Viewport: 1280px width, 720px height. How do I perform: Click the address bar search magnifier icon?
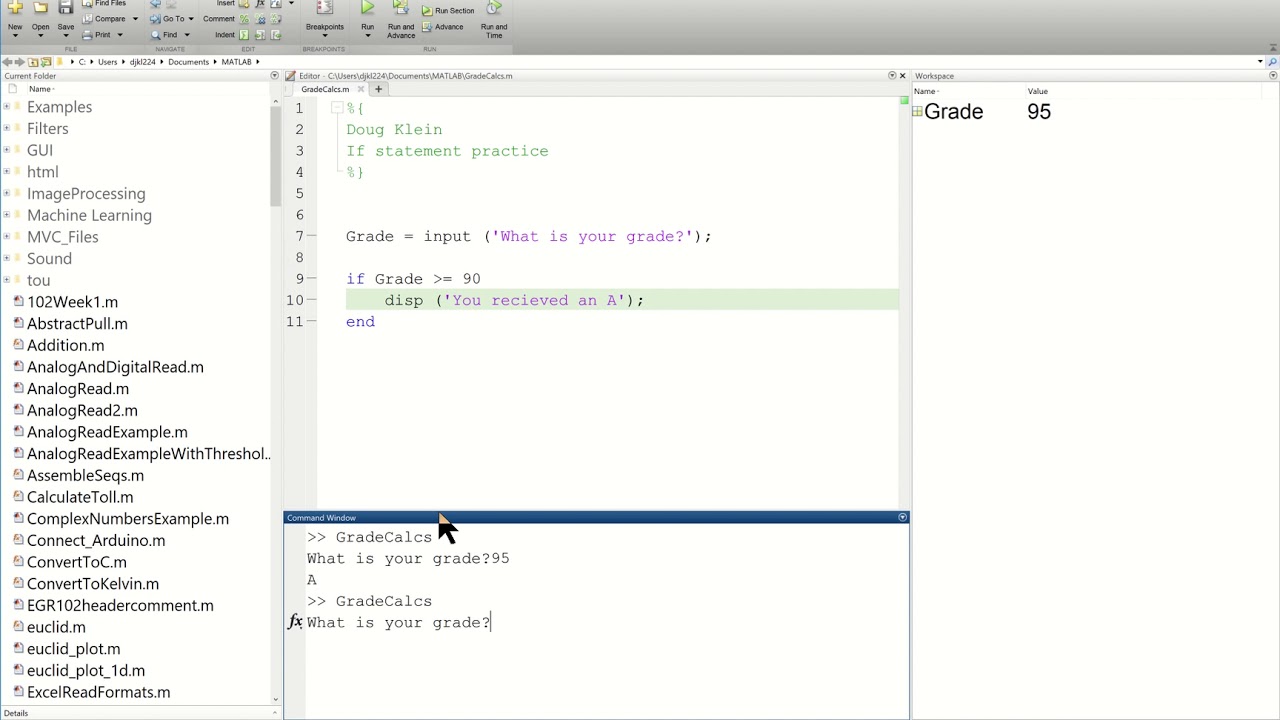pyautogui.click(x=1273, y=62)
